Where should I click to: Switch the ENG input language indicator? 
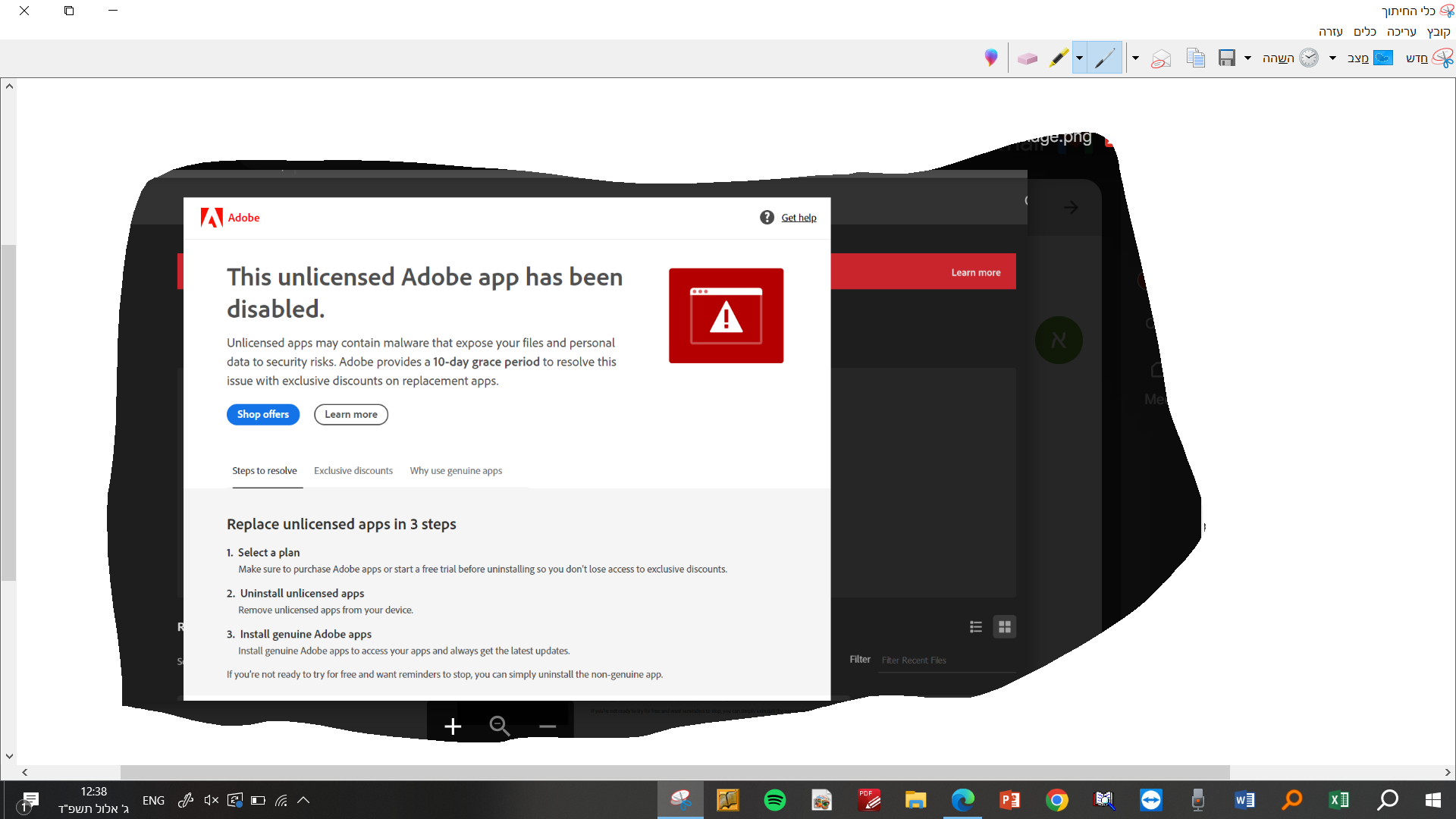(x=153, y=800)
